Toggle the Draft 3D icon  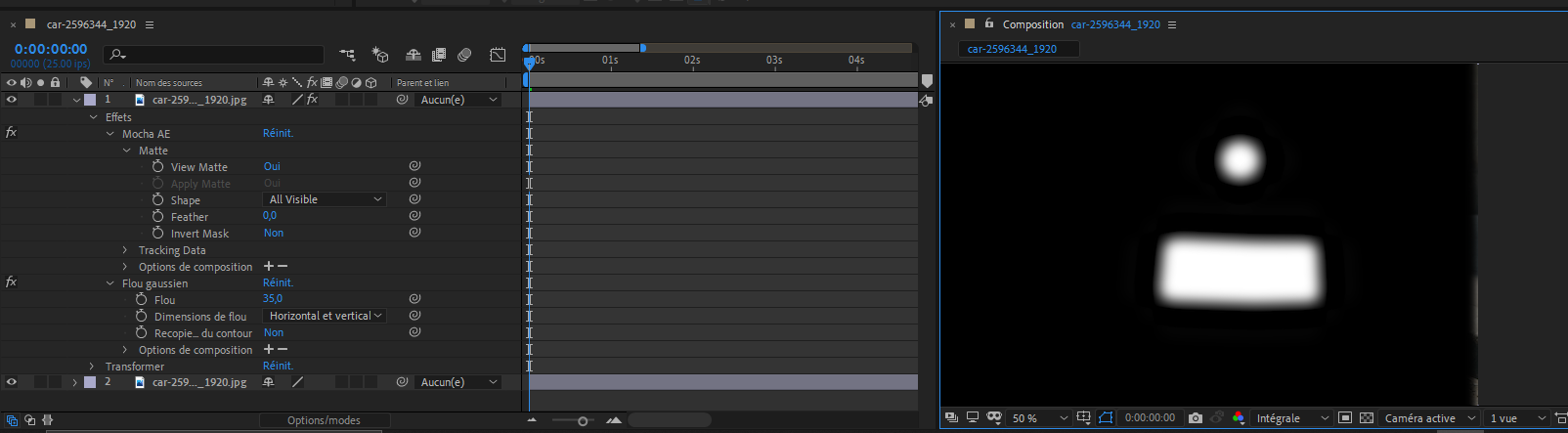pyautogui.click(x=380, y=56)
